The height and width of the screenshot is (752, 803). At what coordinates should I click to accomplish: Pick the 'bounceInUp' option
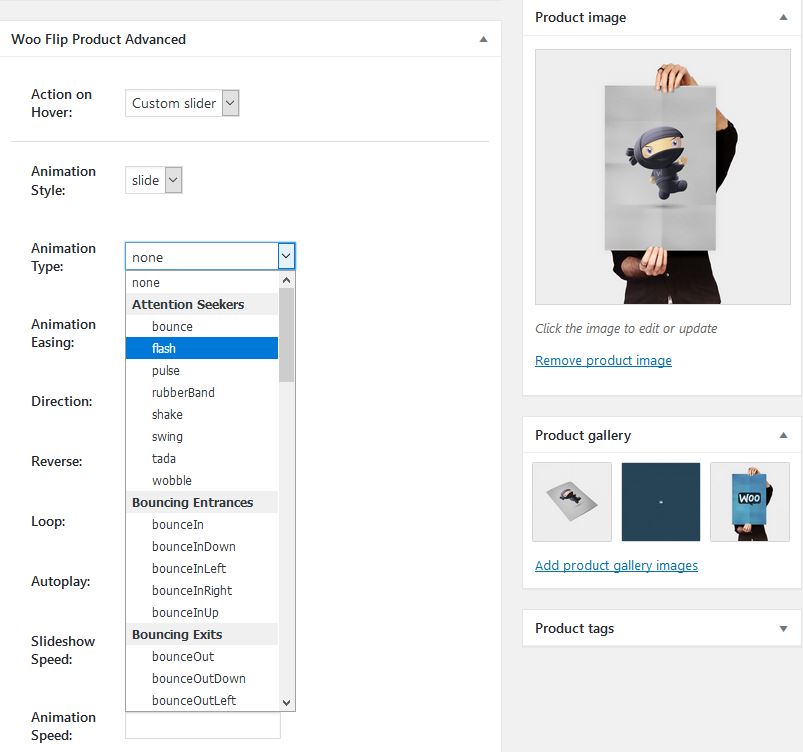(202, 613)
